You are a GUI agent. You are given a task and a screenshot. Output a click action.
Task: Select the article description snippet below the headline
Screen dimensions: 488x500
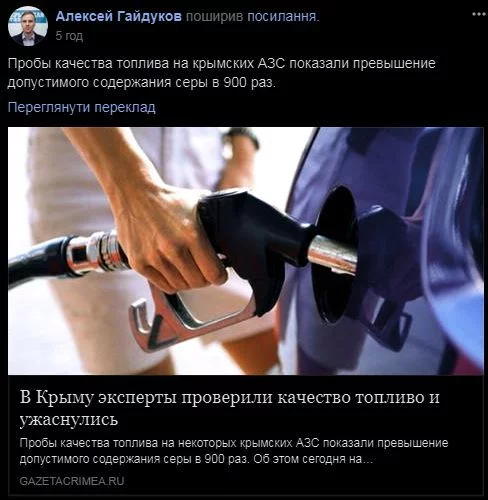click(234, 451)
